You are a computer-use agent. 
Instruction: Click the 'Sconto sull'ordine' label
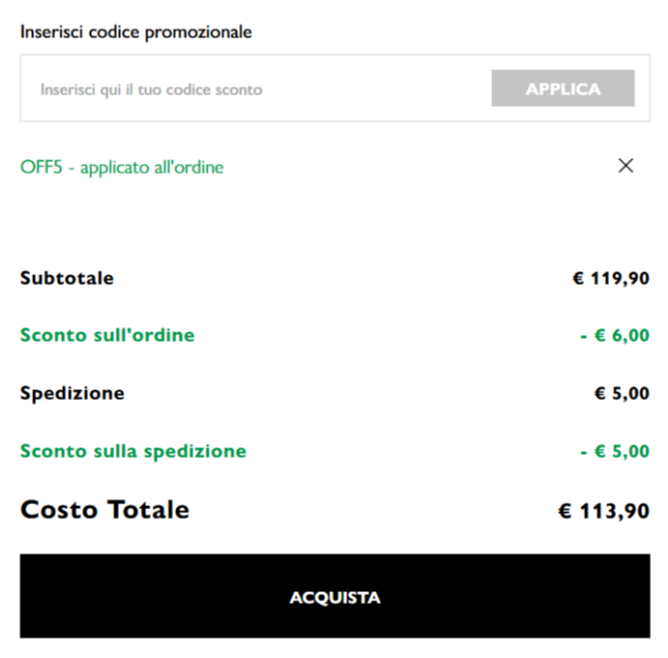pyautogui.click(x=107, y=335)
